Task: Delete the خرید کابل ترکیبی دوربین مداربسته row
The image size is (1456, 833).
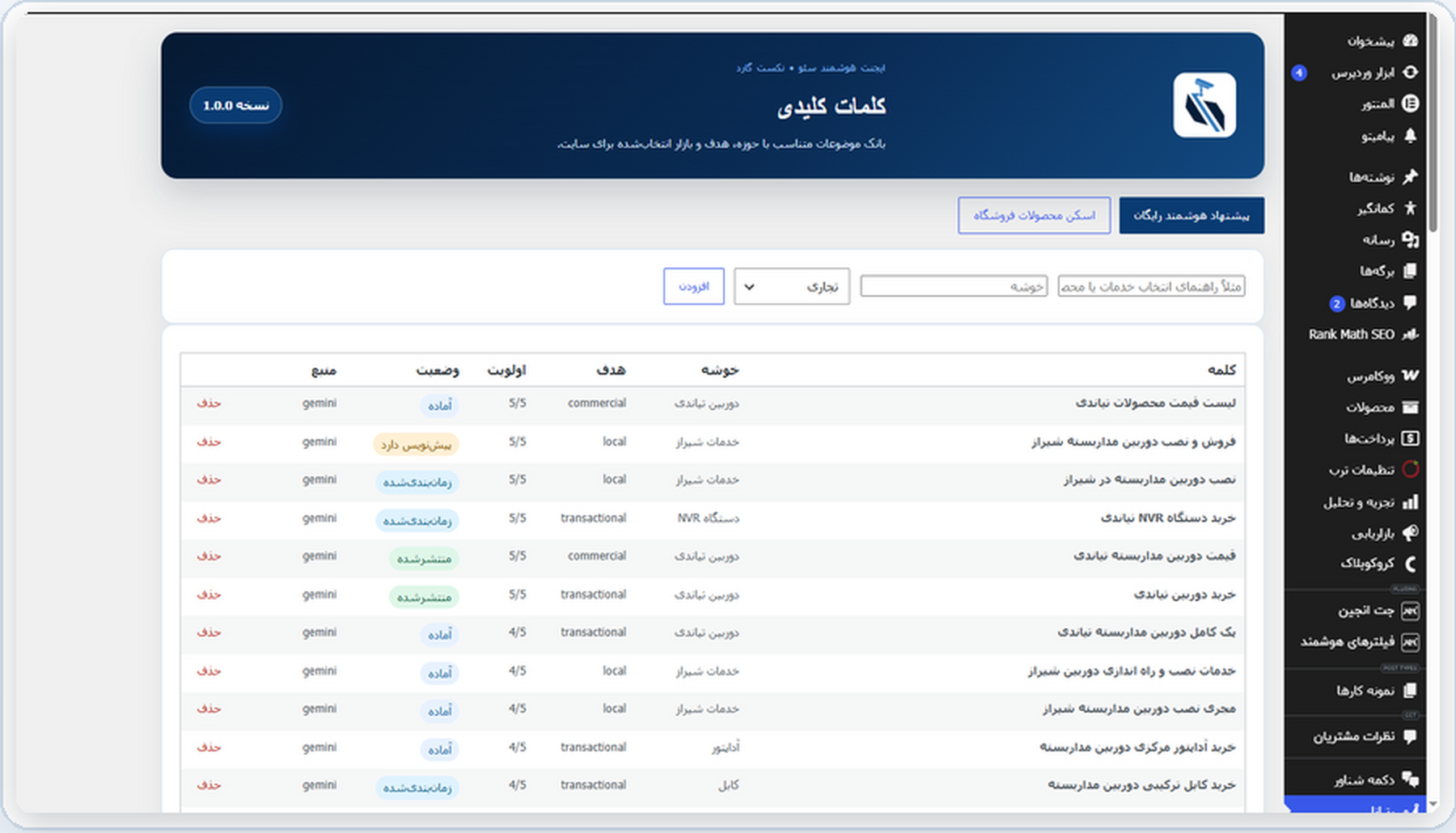Action: (x=209, y=785)
